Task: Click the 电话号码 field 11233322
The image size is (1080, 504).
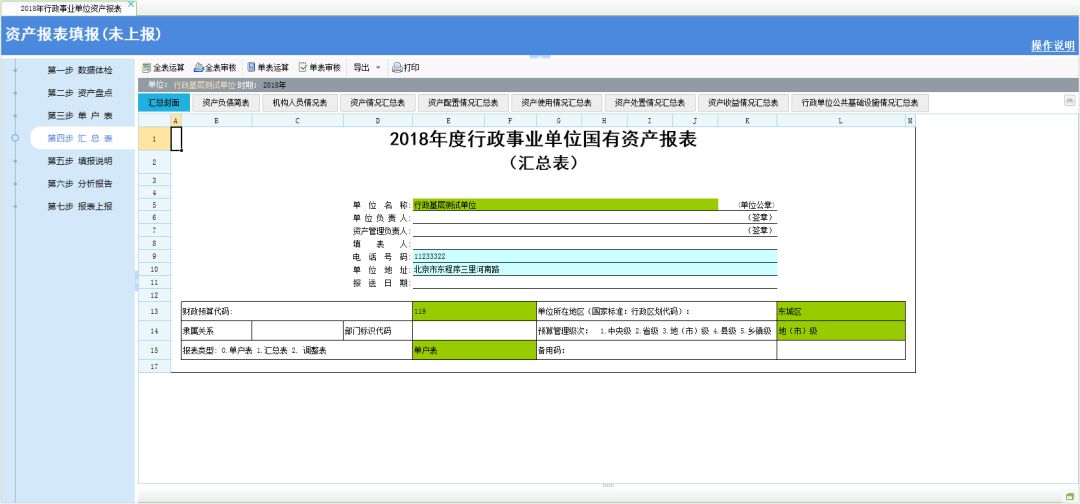Action: [594, 256]
